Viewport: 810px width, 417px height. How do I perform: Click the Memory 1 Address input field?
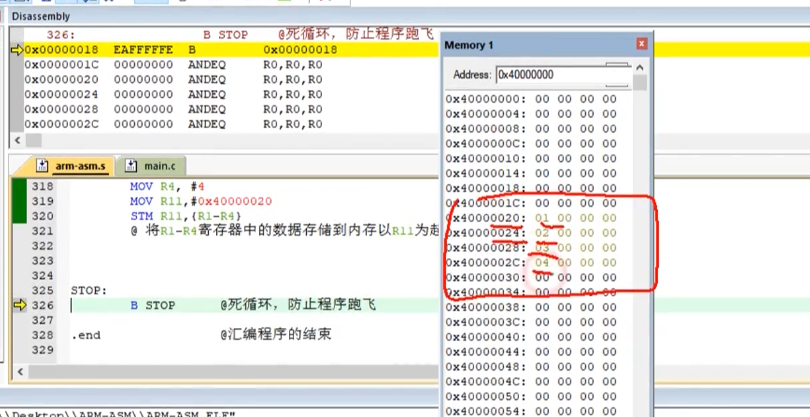pos(562,75)
